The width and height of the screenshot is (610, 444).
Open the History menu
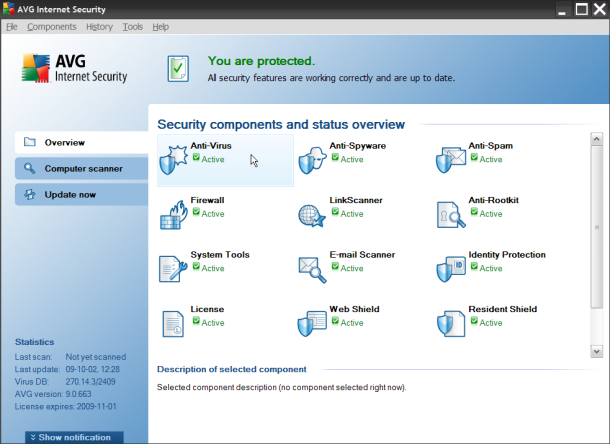coord(99,27)
